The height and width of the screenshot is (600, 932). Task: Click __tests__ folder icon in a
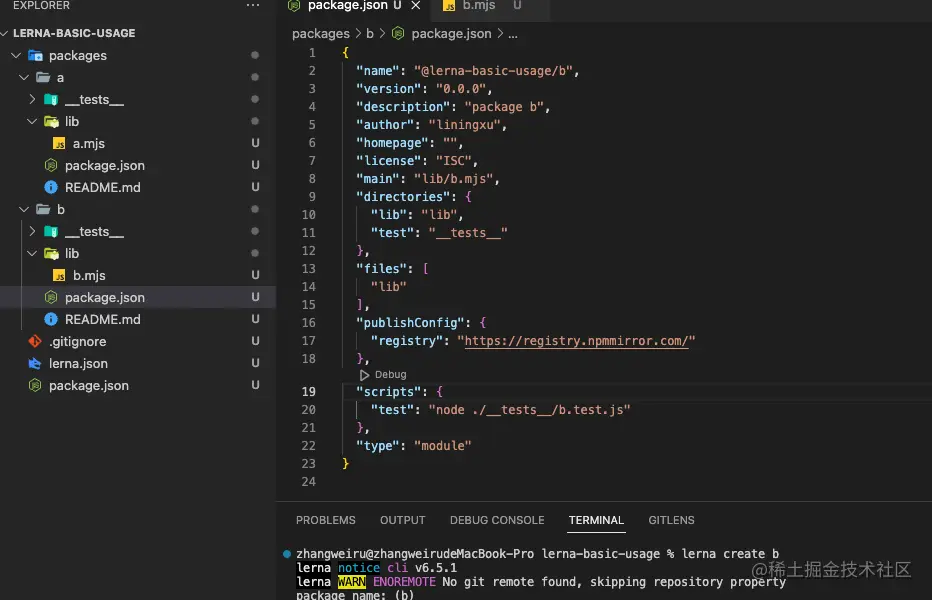51,99
